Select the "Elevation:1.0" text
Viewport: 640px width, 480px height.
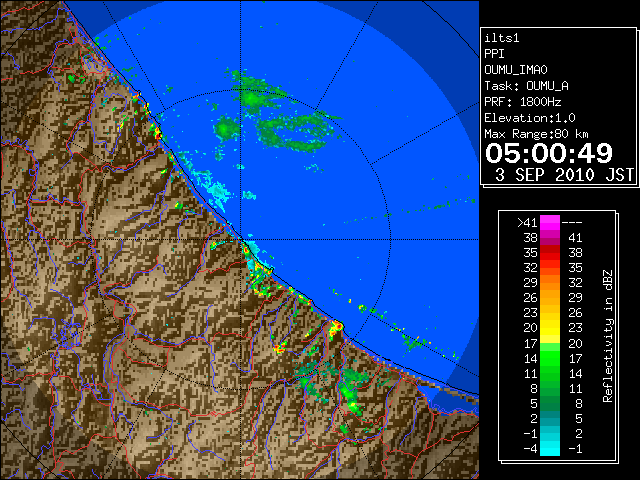point(530,118)
